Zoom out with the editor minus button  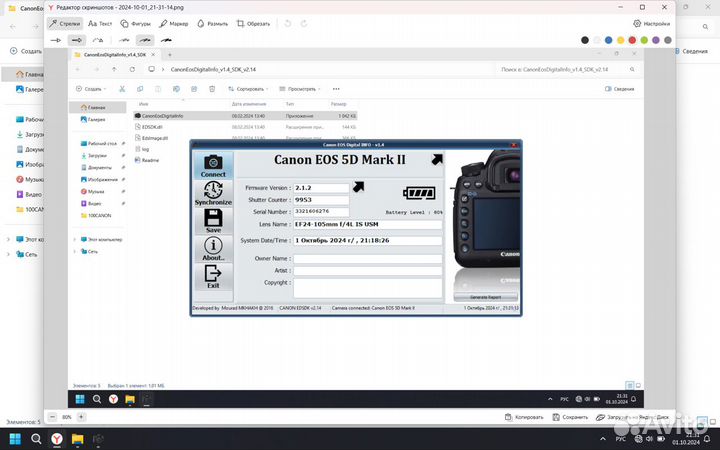click(x=52, y=417)
